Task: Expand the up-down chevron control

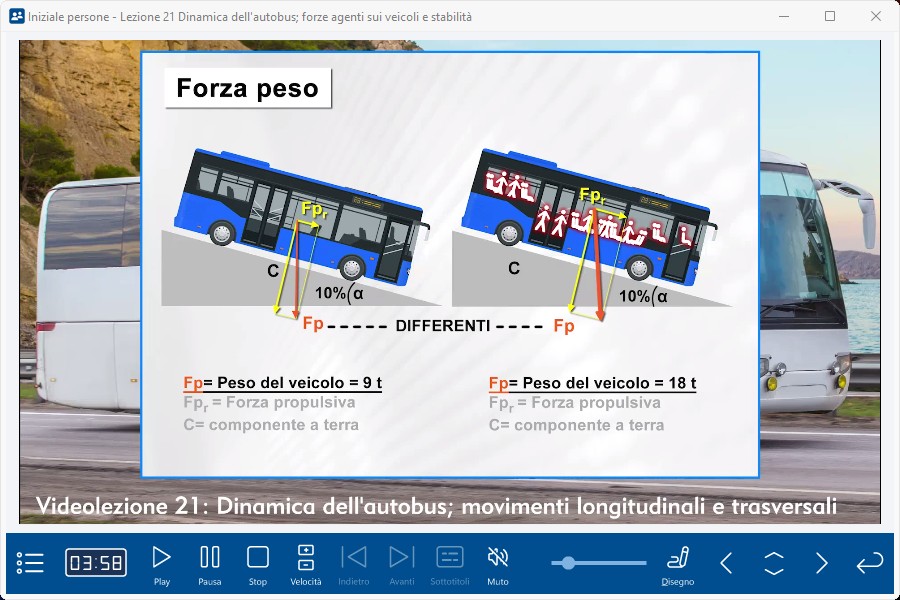Action: coord(774,563)
